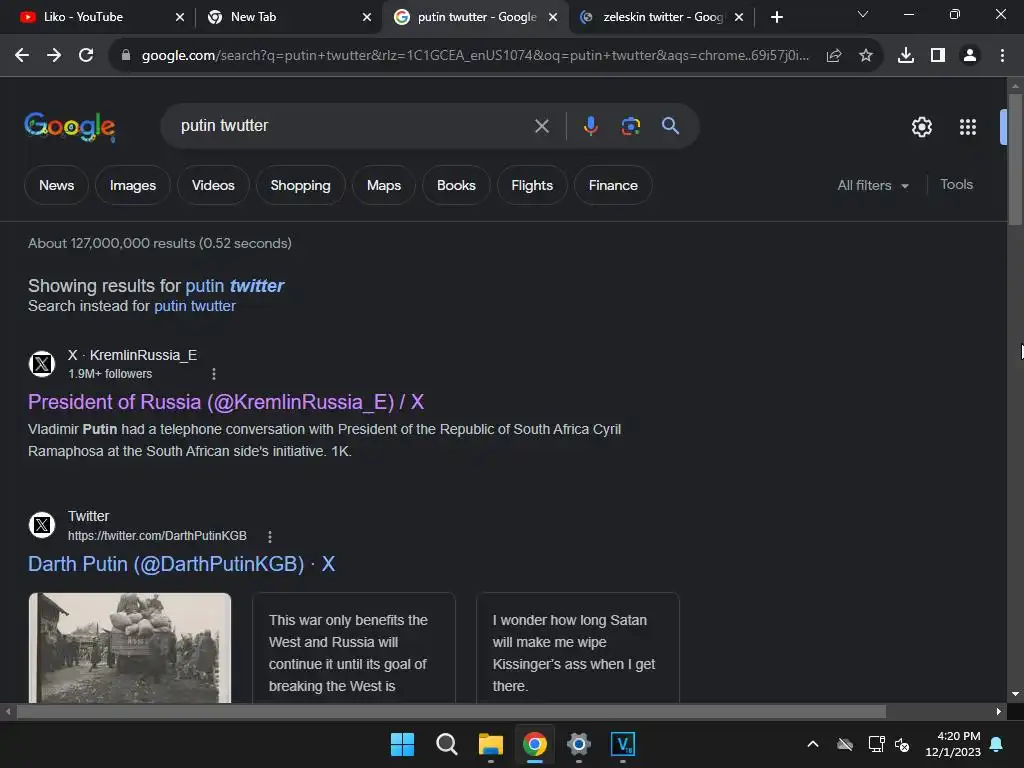Search by image with Google Lens icon

[630, 126]
